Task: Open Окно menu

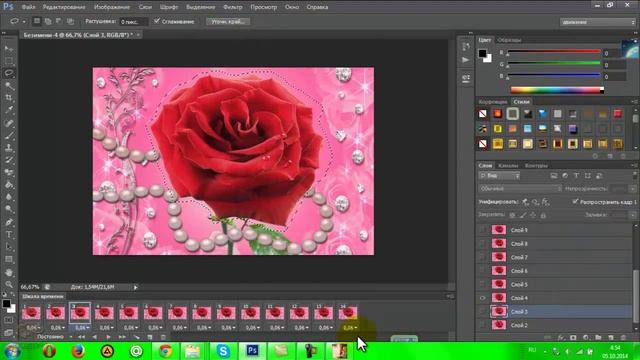Action: click(x=292, y=7)
